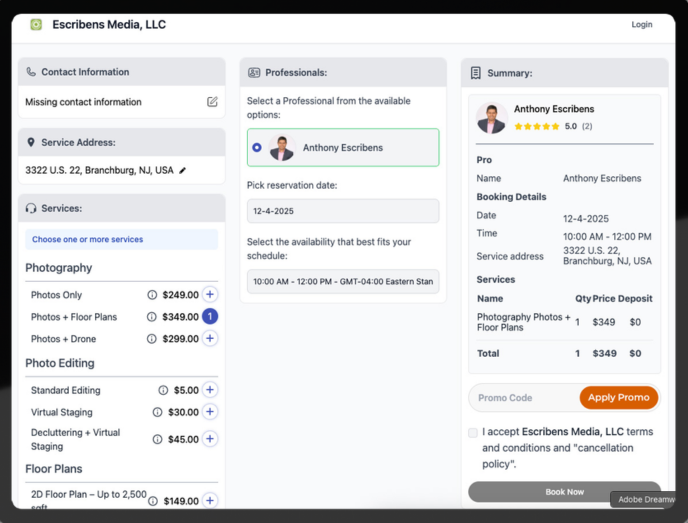Show info for Photos Only
Viewport: 688px width, 523px height.
(152, 295)
